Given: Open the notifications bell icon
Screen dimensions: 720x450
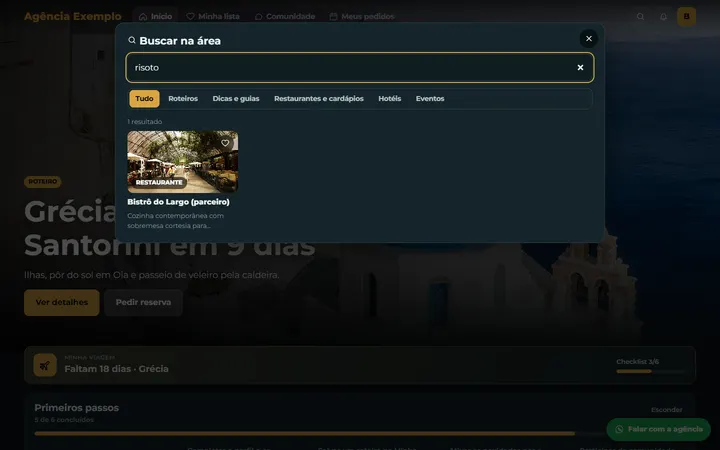Looking at the screenshot, I should 663,17.
